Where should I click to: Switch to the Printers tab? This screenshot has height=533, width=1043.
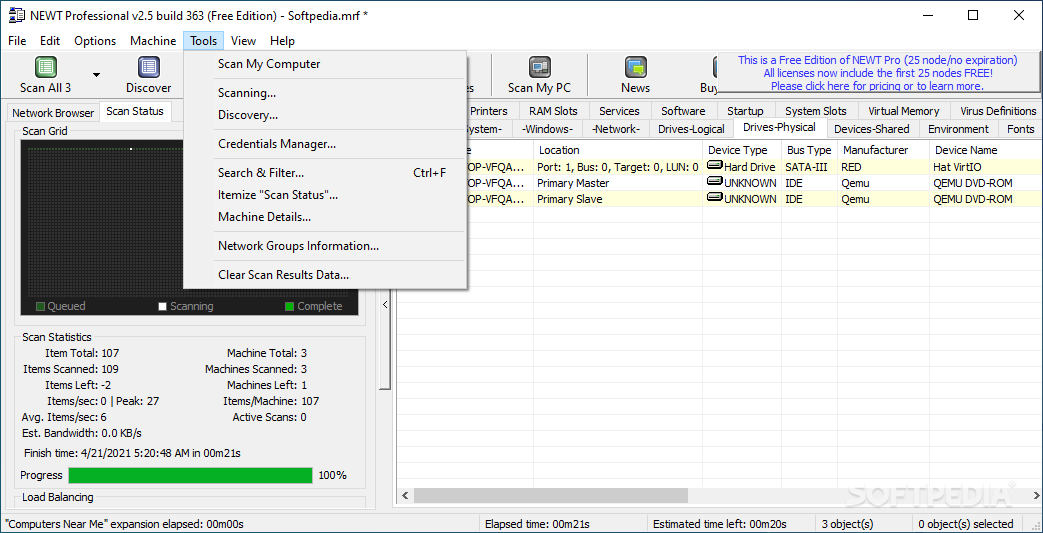pos(489,111)
